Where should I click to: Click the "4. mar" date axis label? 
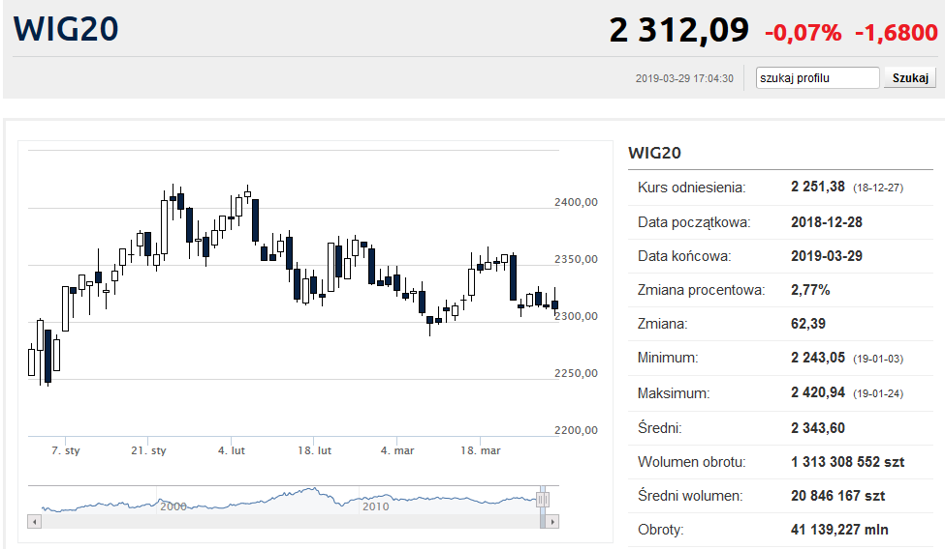(x=397, y=451)
